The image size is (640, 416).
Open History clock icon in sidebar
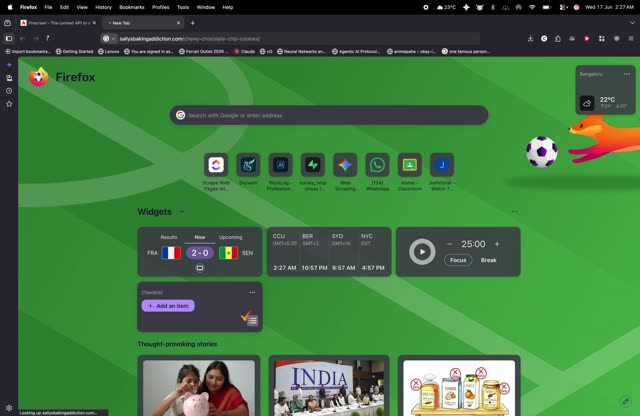tap(9, 91)
